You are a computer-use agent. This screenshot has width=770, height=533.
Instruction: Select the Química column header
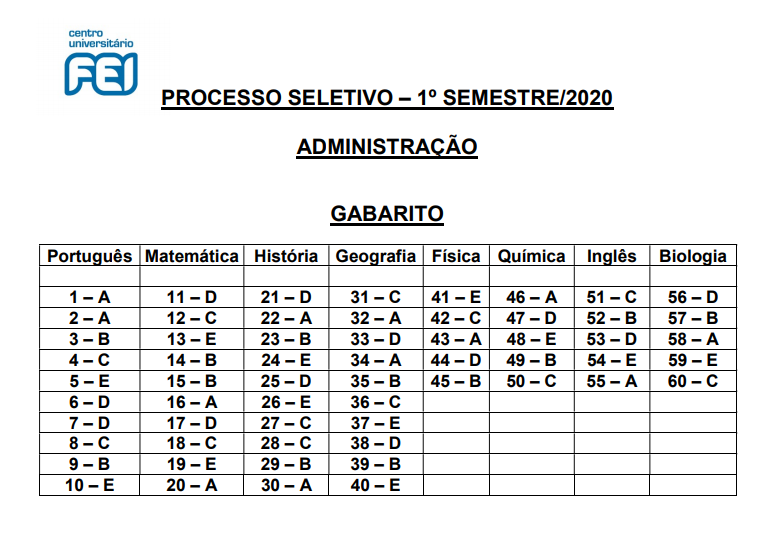coord(532,255)
